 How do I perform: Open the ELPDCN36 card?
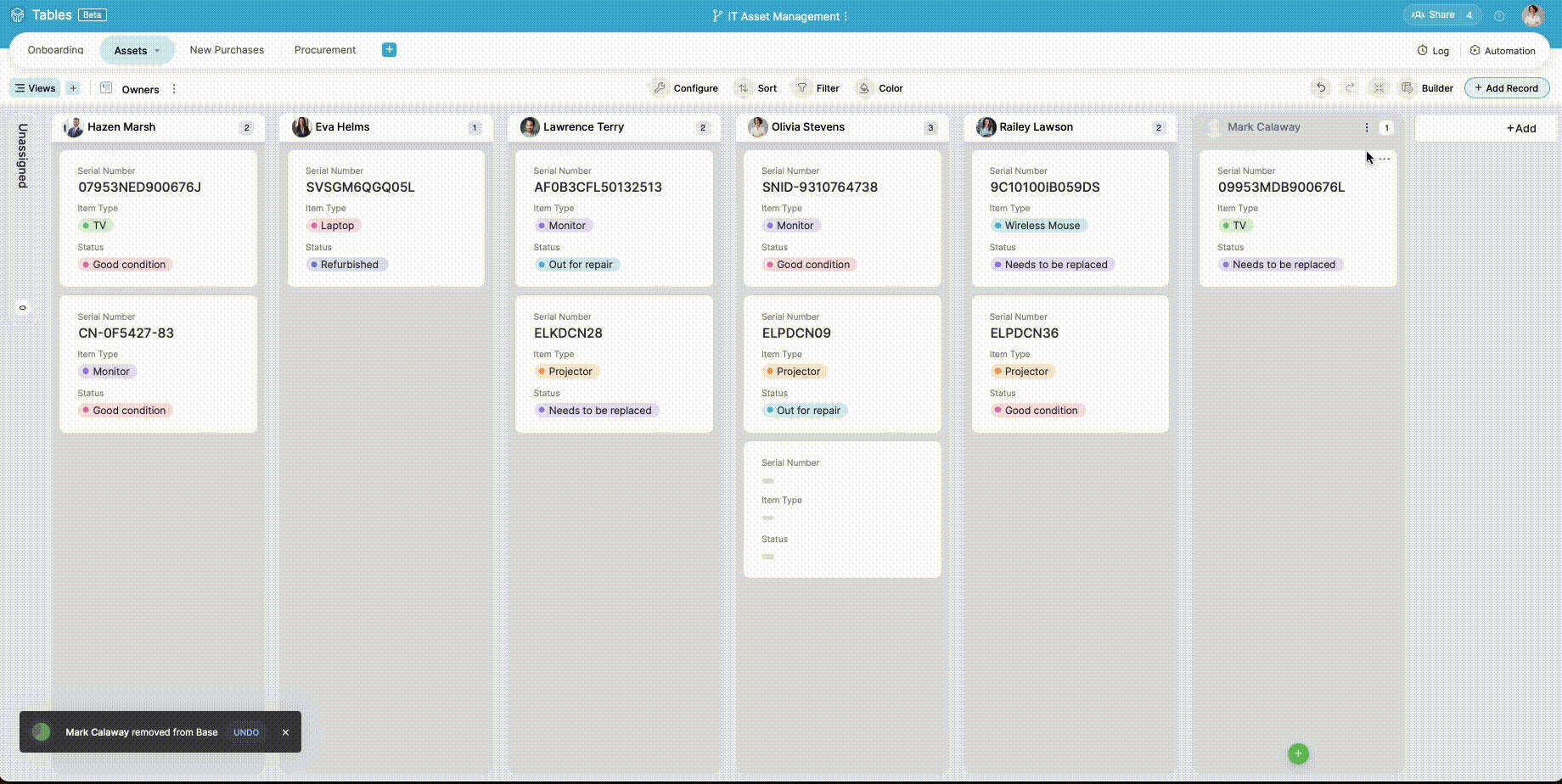point(1070,364)
